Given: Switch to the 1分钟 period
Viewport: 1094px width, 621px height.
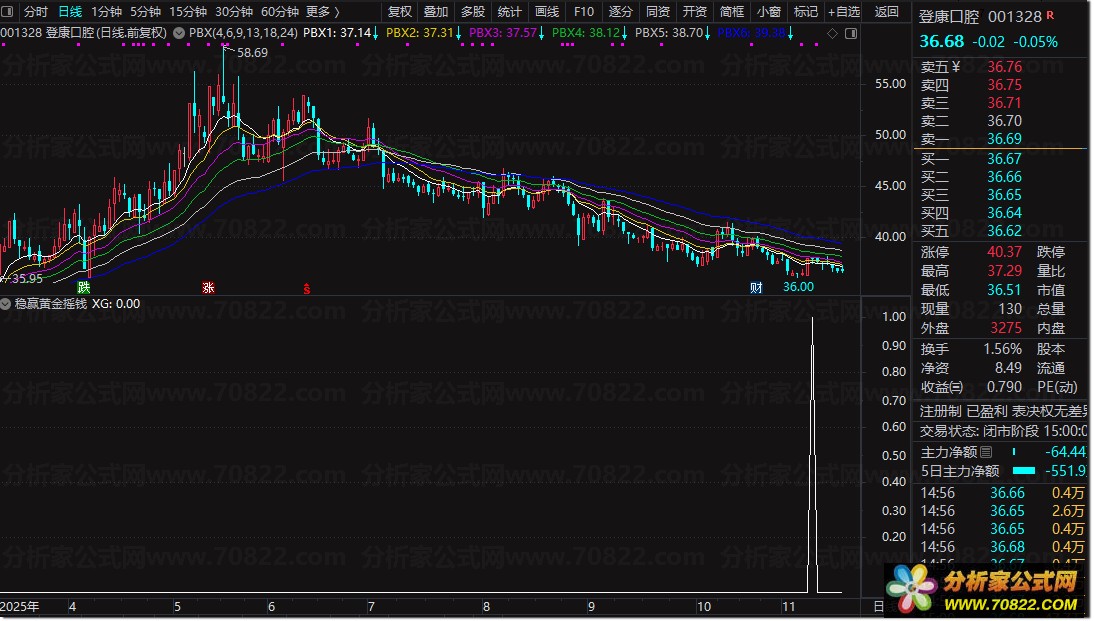Looking at the screenshot, I should tap(107, 11).
